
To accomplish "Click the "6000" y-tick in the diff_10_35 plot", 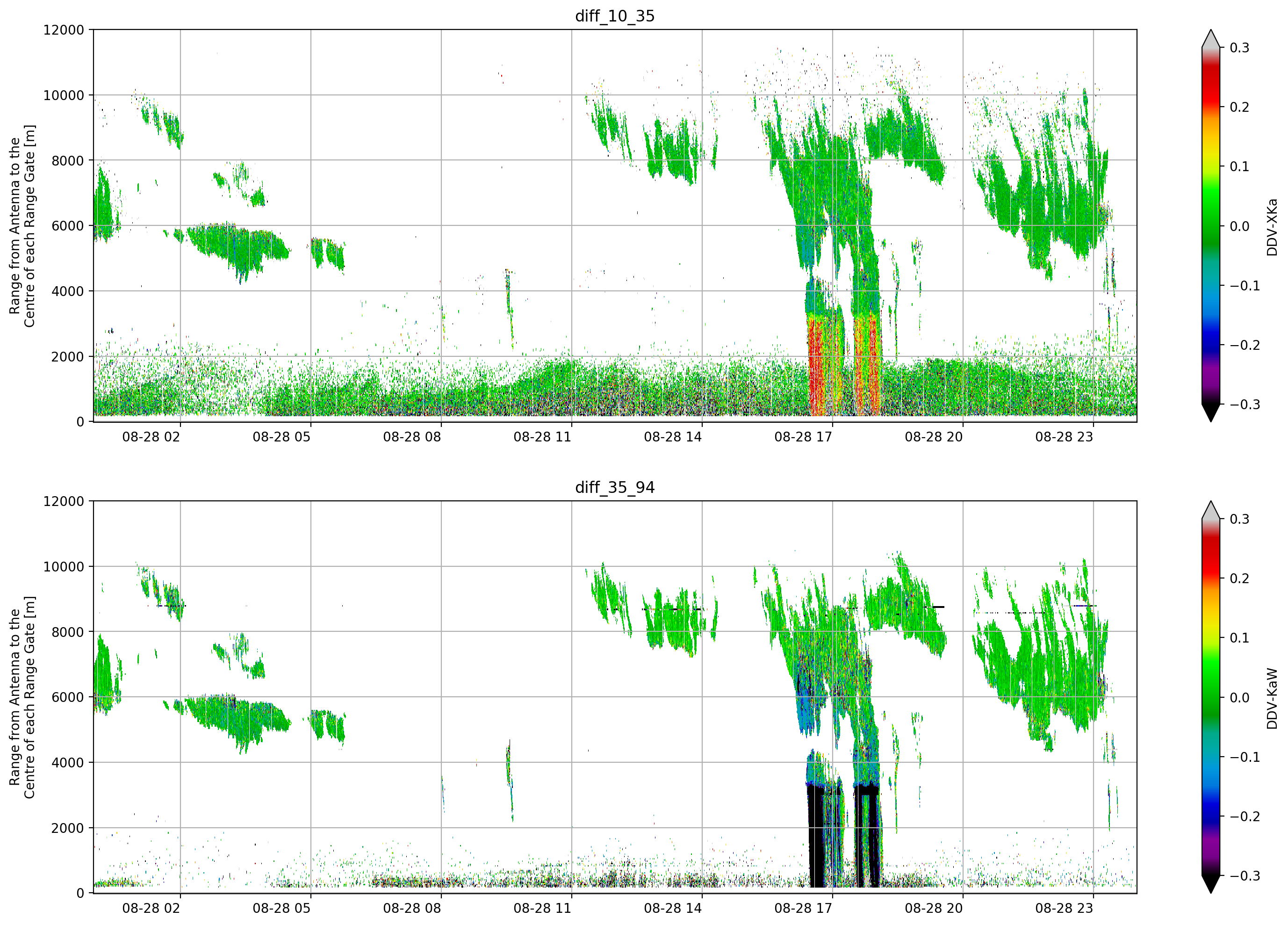I will tap(68, 226).
